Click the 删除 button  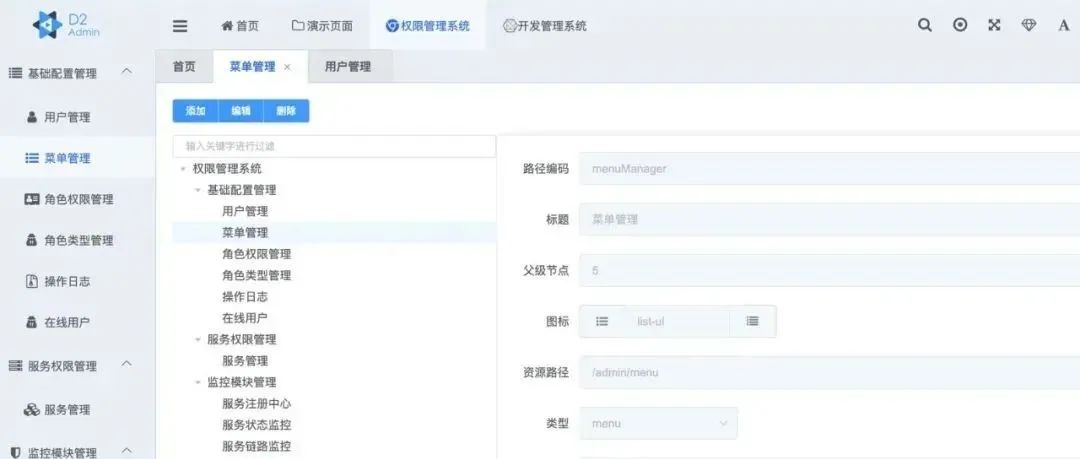[x=287, y=111]
